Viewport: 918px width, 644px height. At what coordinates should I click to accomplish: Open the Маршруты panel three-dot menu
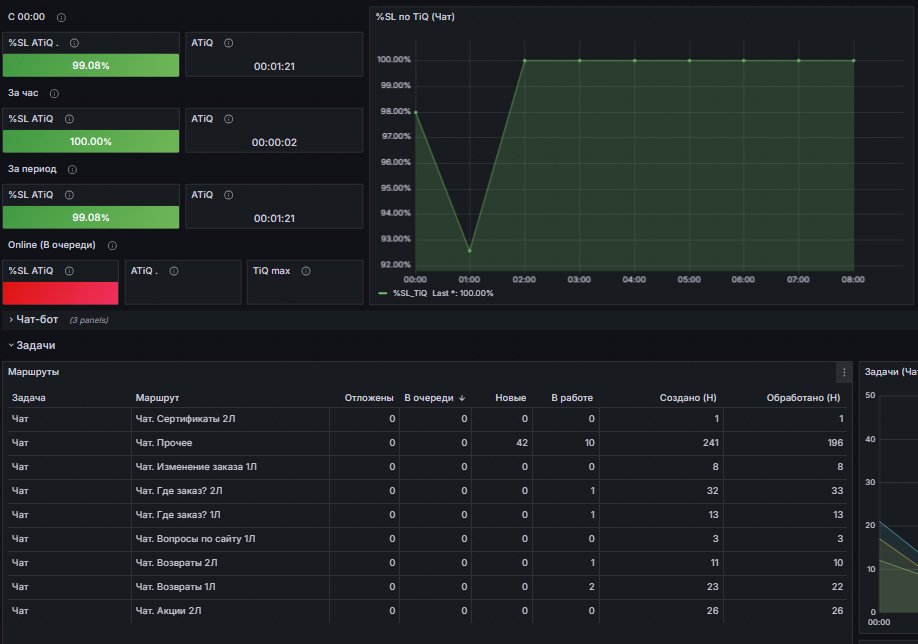844,372
